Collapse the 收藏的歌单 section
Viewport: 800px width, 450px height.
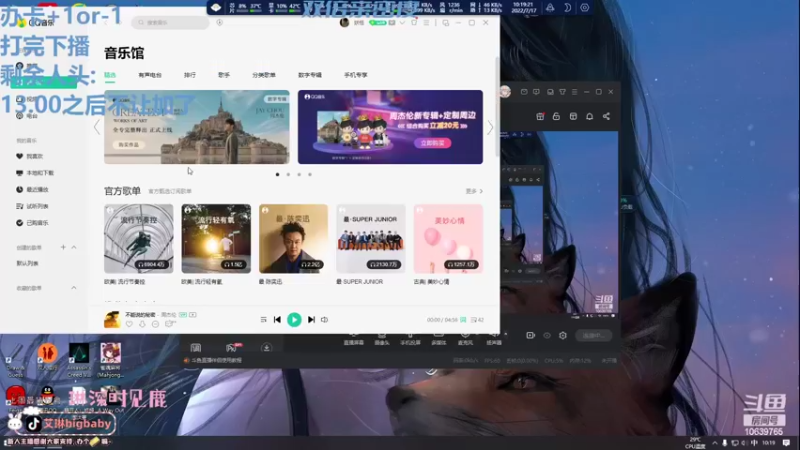[x=74, y=288]
